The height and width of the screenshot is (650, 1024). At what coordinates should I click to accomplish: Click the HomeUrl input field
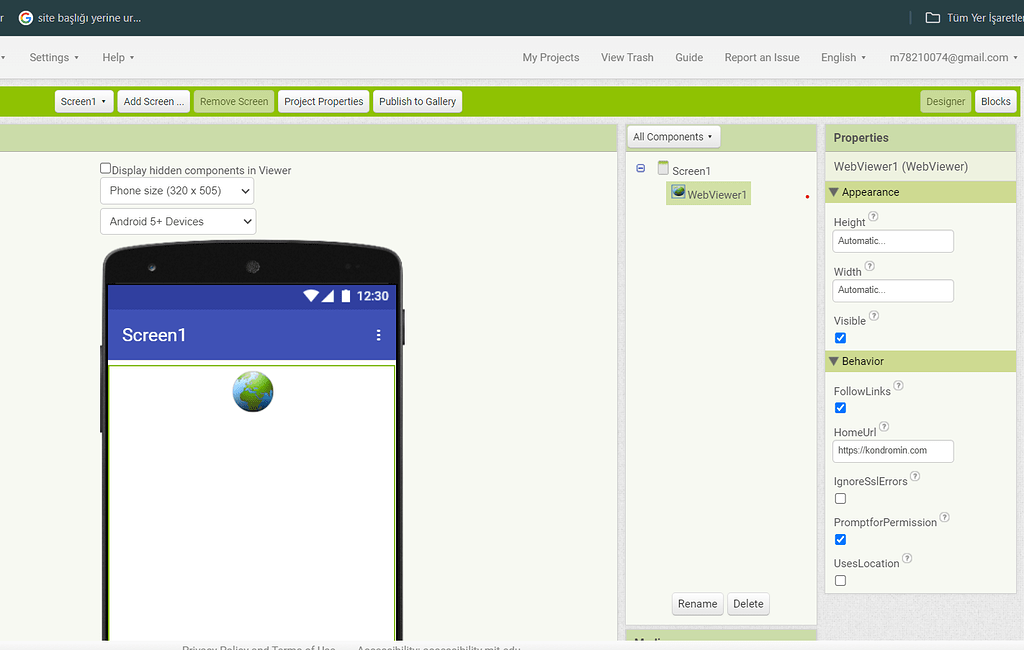point(892,451)
